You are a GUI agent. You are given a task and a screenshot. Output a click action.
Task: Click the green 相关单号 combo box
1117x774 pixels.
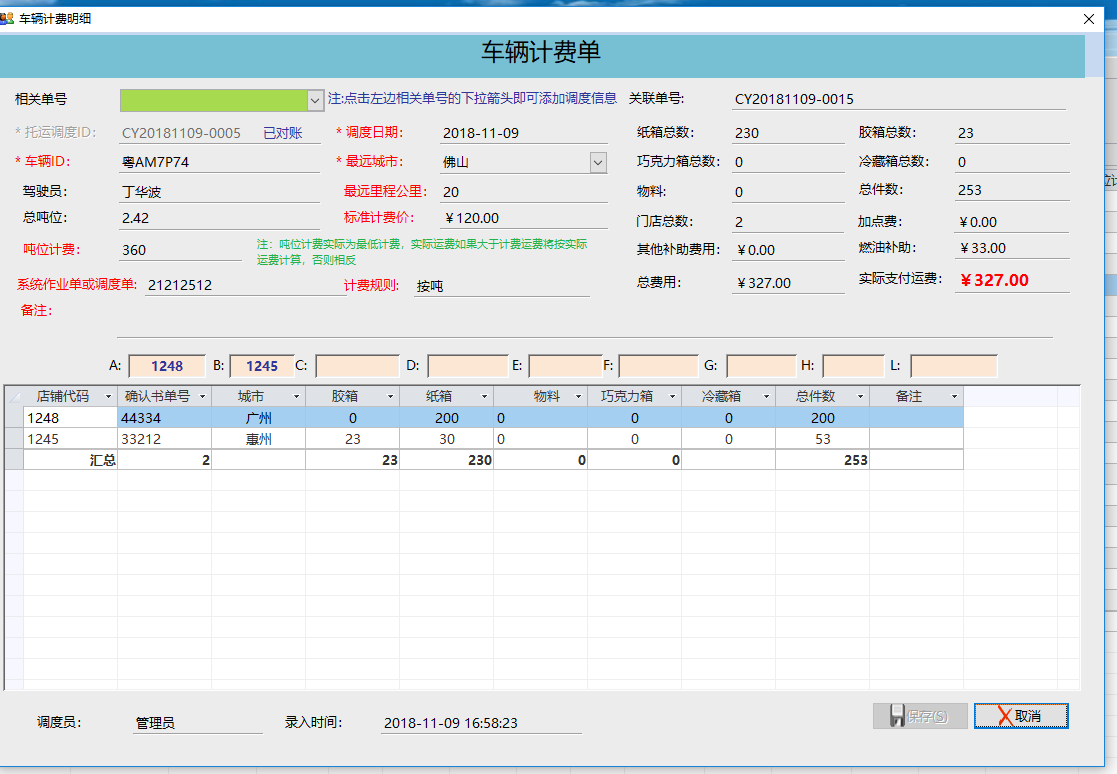pyautogui.click(x=222, y=100)
